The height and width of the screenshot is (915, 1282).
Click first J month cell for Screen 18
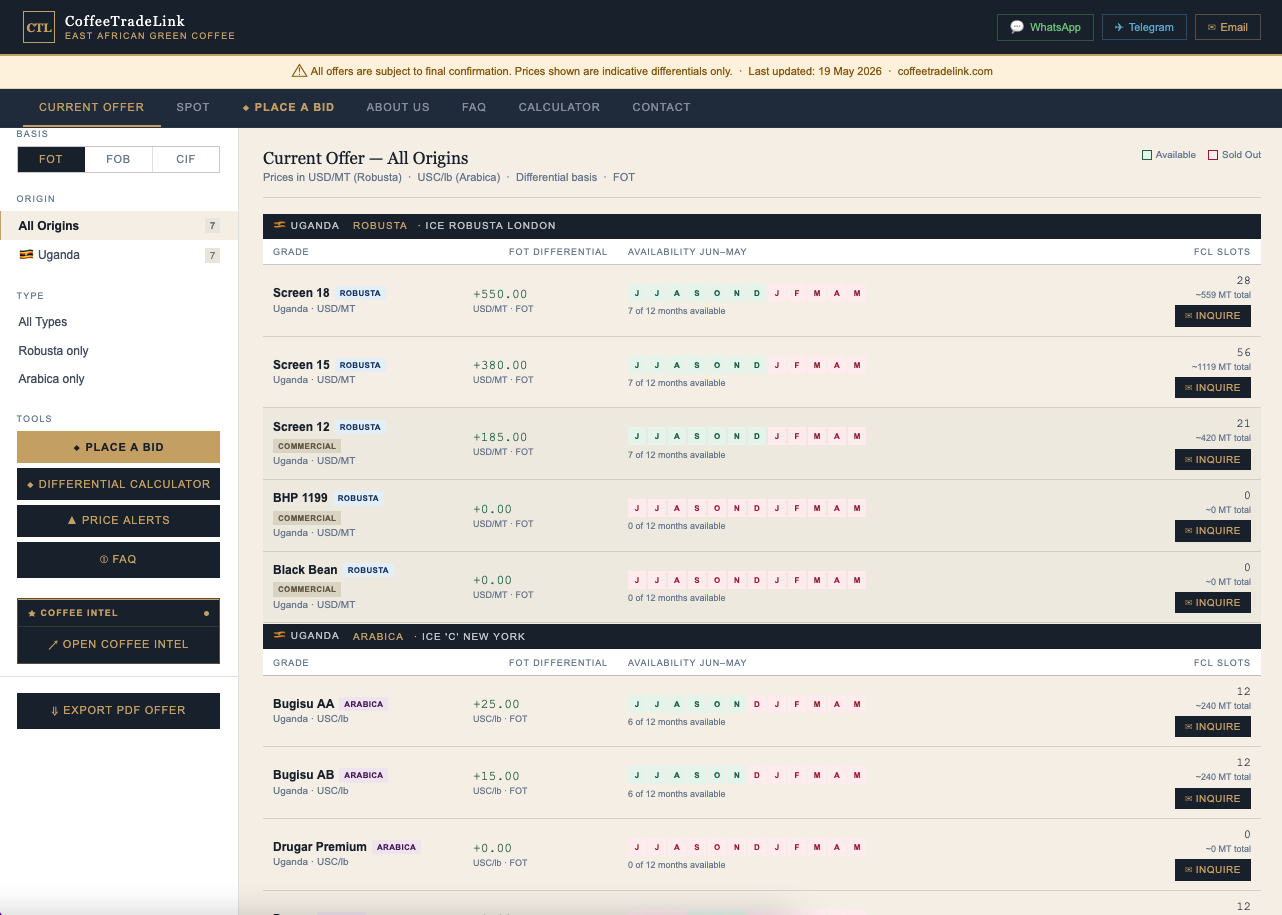pos(637,294)
